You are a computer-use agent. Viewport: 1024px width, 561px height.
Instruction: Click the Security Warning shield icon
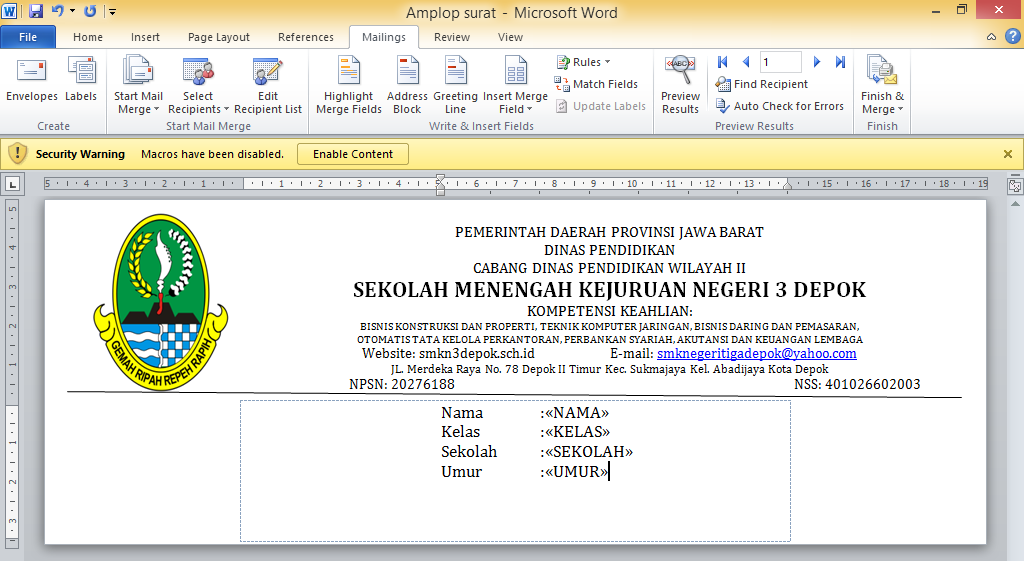pos(18,153)
